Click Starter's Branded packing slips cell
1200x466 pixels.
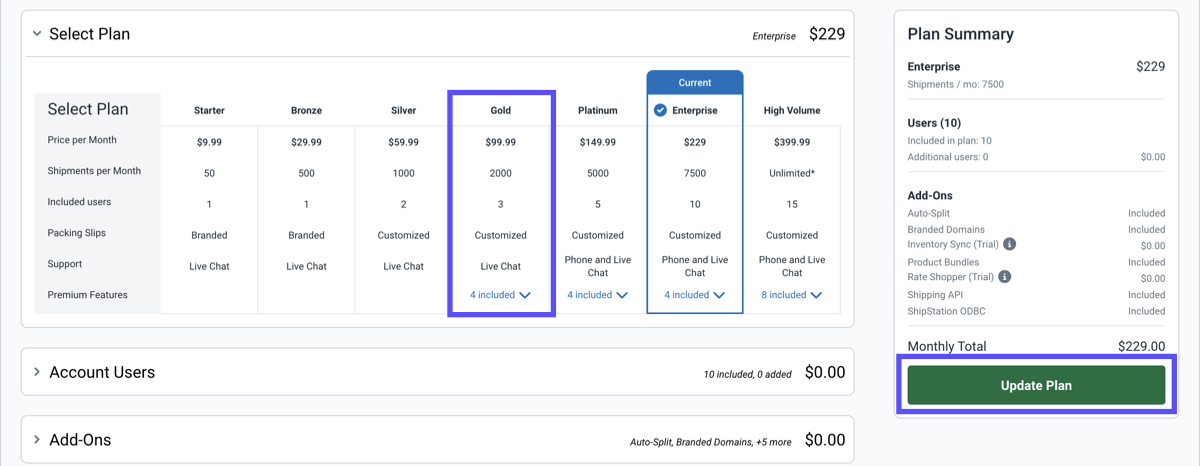pos(209,236)
